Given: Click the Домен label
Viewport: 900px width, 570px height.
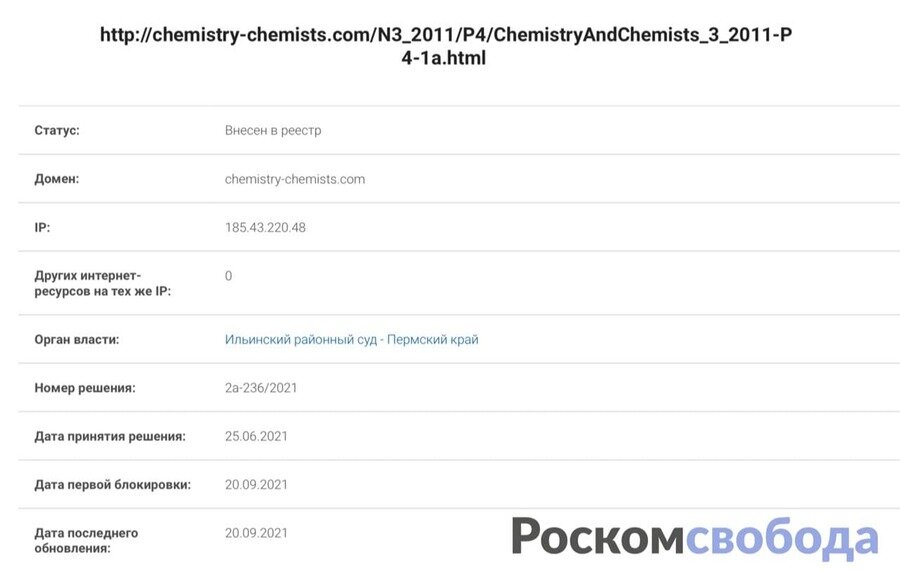Looking at the screenshot, I should [x=56, y=179].
